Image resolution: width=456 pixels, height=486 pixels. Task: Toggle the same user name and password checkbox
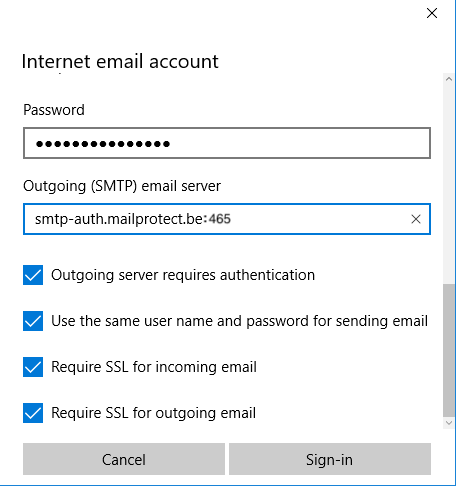pos(33,321)
